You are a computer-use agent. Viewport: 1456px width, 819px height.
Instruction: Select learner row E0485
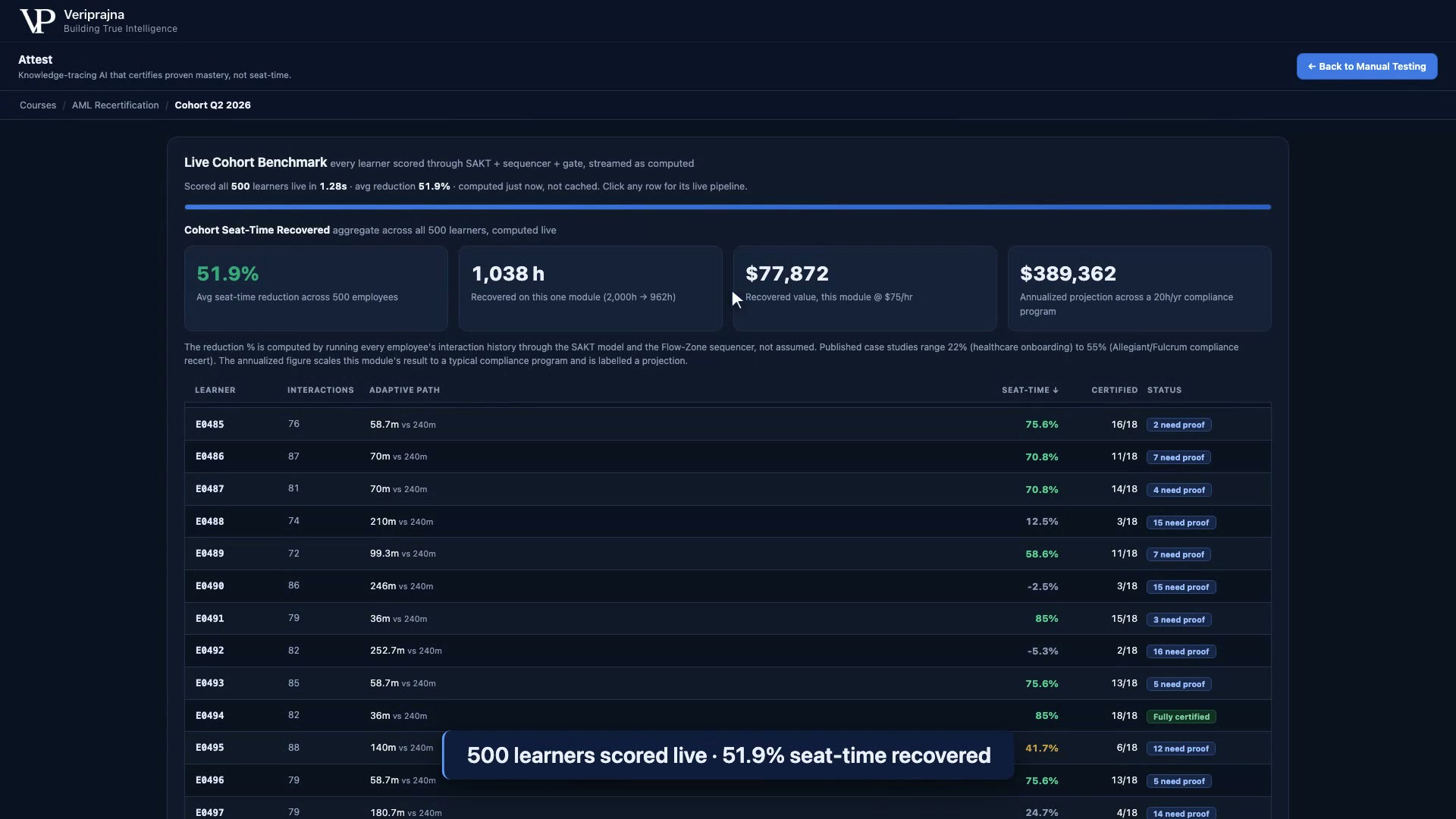click(727, 425)
